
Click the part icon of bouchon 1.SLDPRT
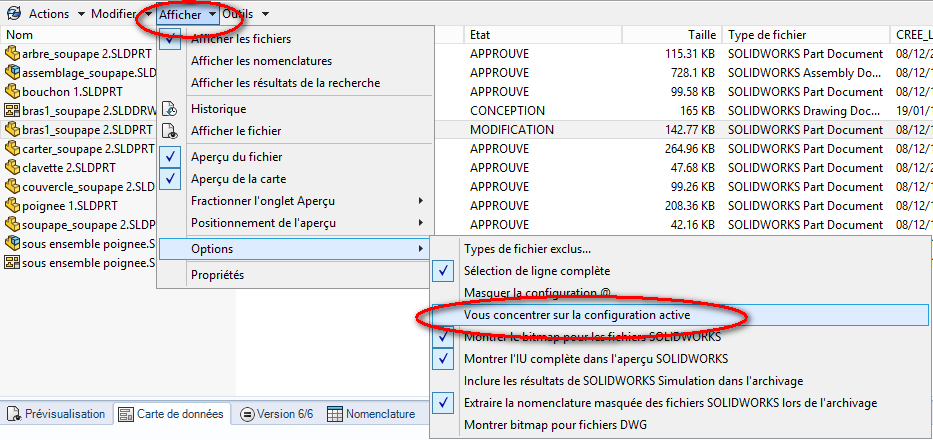point(12,92)
